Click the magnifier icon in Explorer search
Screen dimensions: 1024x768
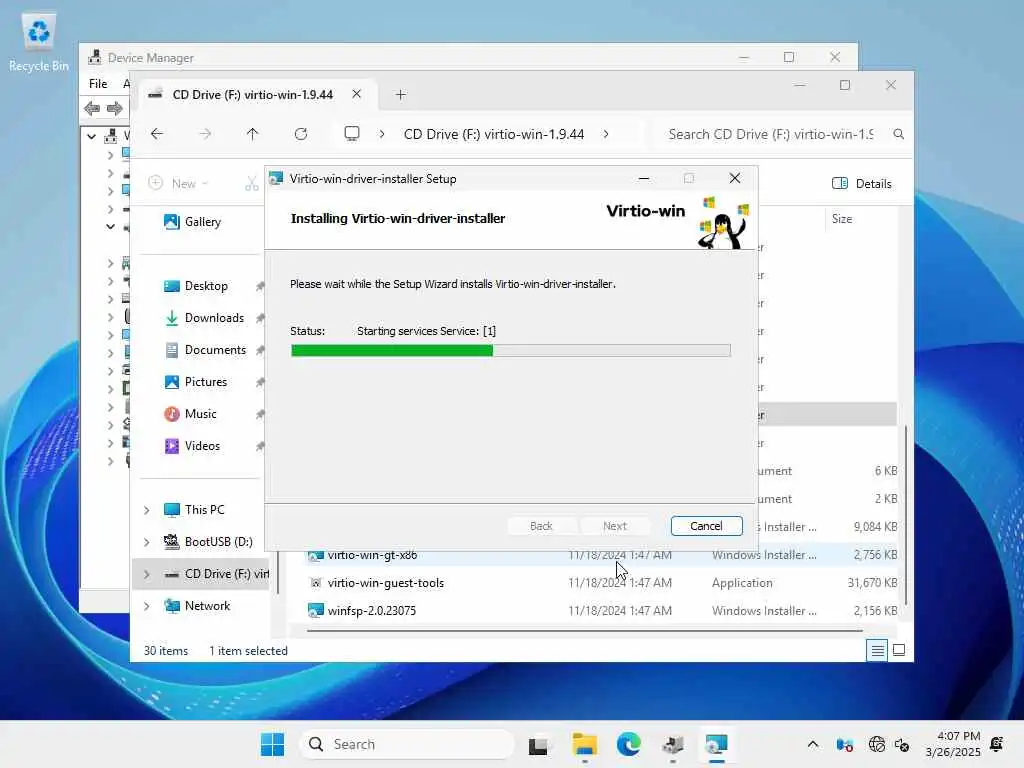(x=899, y=134)
